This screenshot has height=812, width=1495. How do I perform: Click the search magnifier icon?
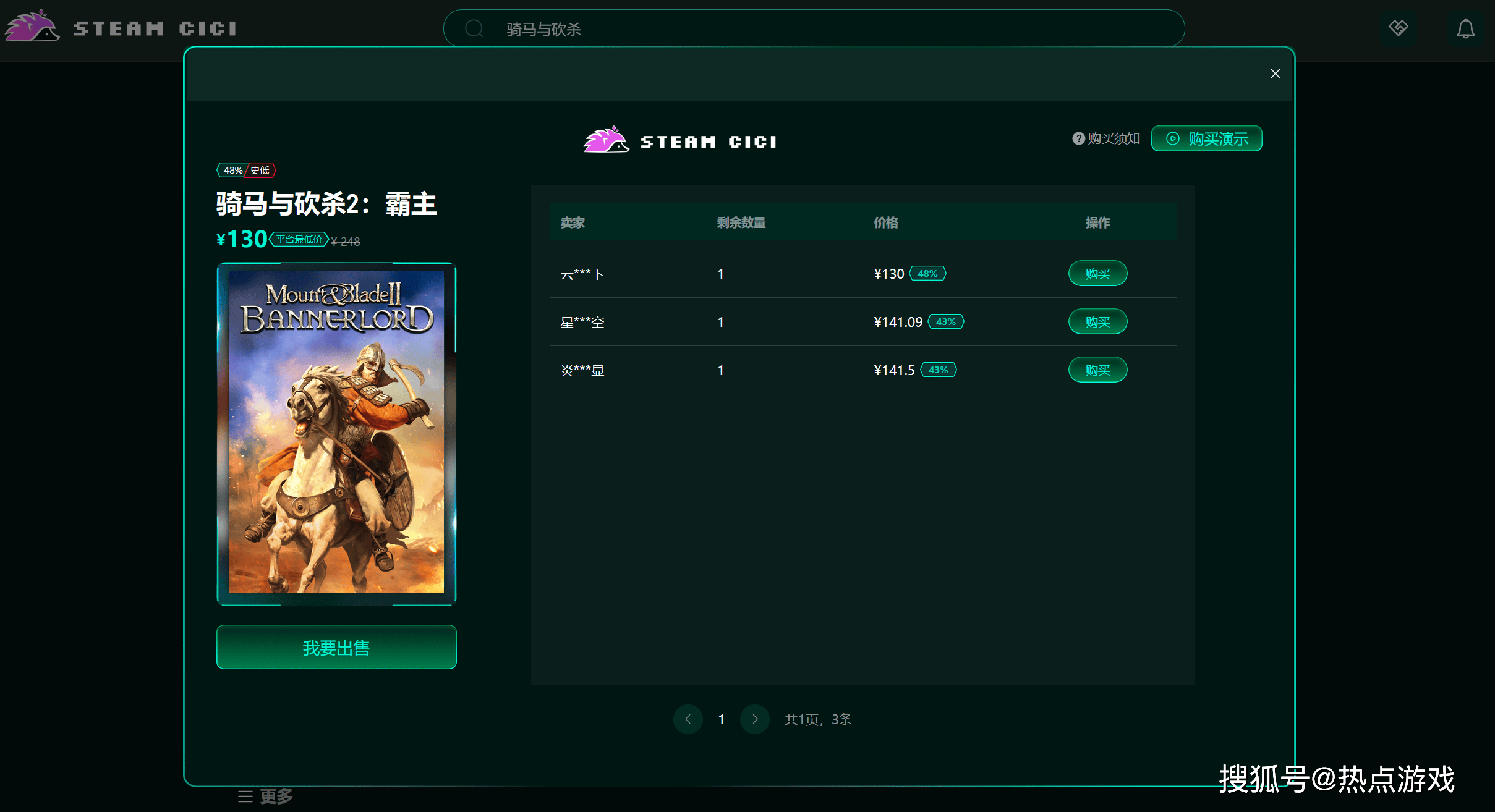474,28
